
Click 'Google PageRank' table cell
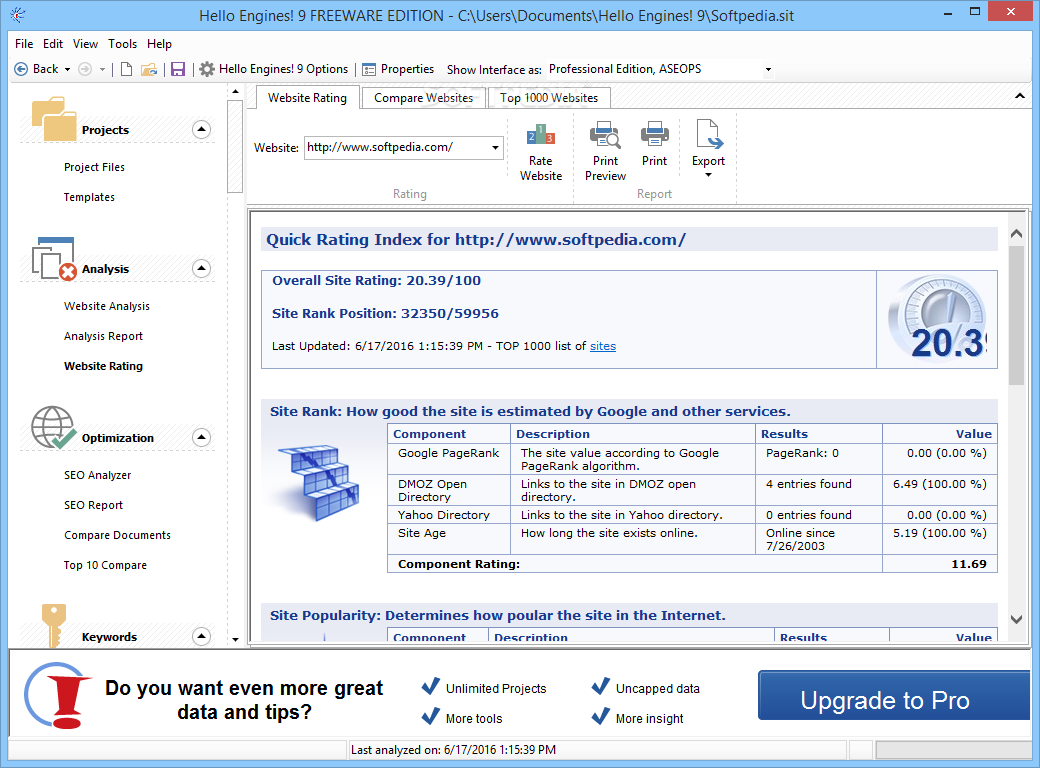click(x=449, y=459)
